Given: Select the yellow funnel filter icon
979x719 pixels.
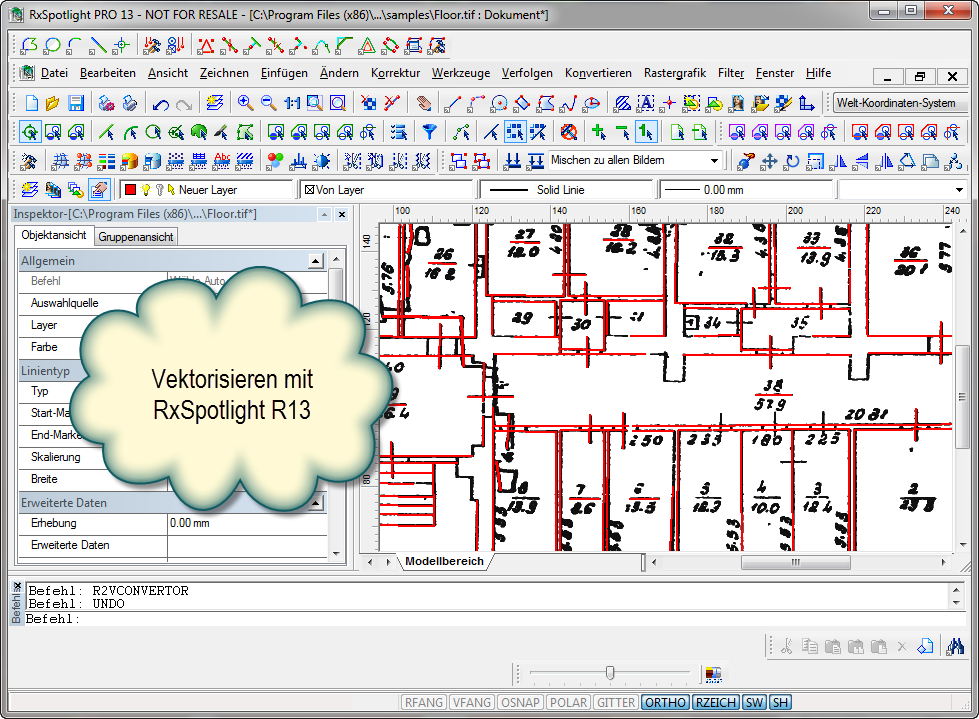Looking at the screenshot, I should 429,131.
